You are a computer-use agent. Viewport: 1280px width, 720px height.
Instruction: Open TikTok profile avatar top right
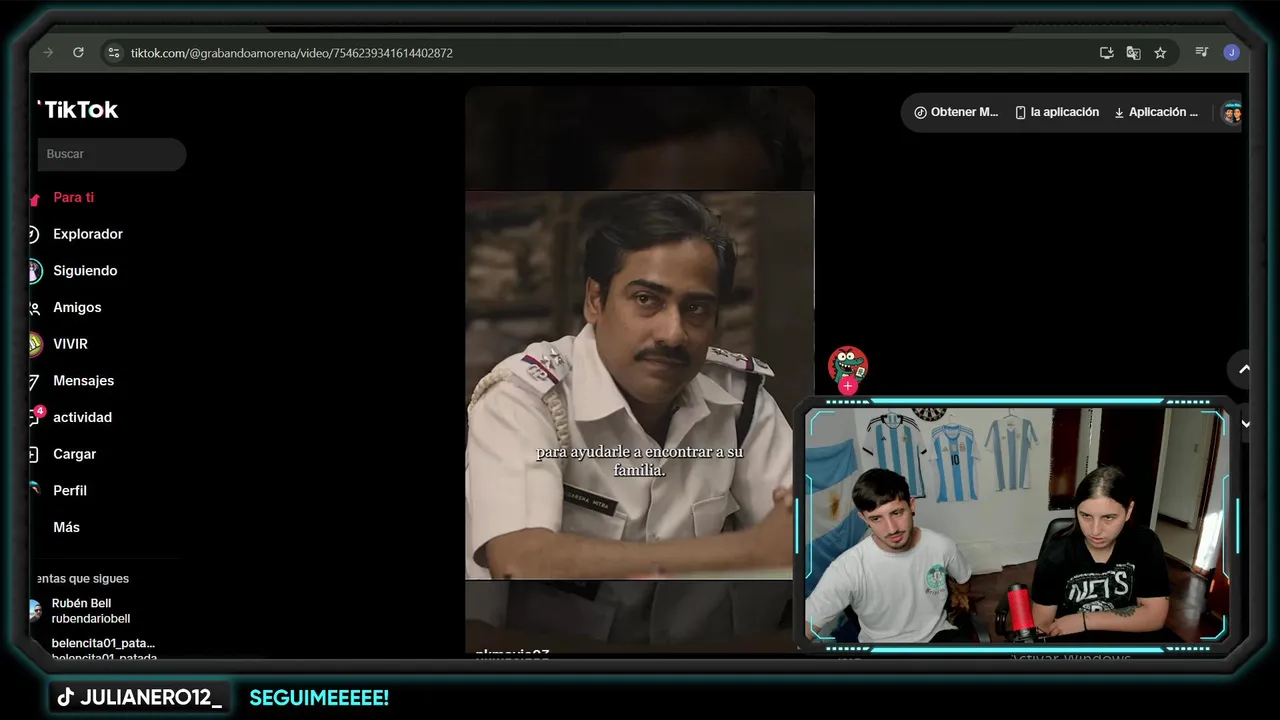coord(1231,113)
